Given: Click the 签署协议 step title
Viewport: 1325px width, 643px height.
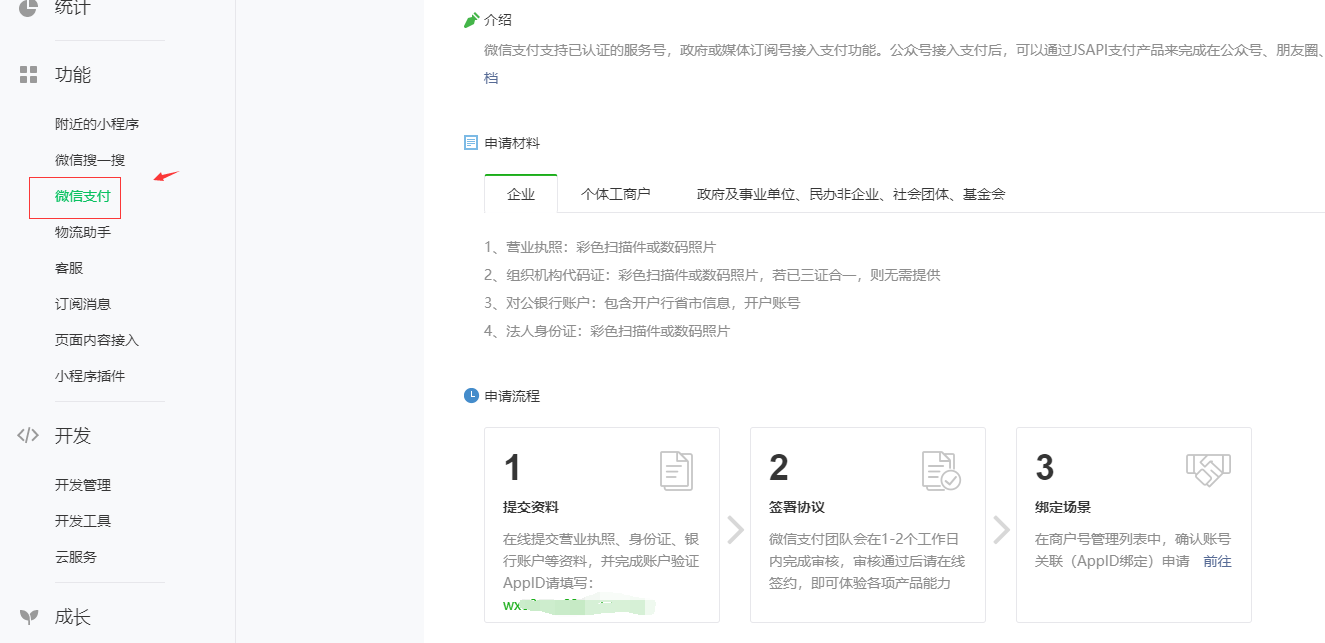Looking at the screenshot, I should [x=797, y=507].
